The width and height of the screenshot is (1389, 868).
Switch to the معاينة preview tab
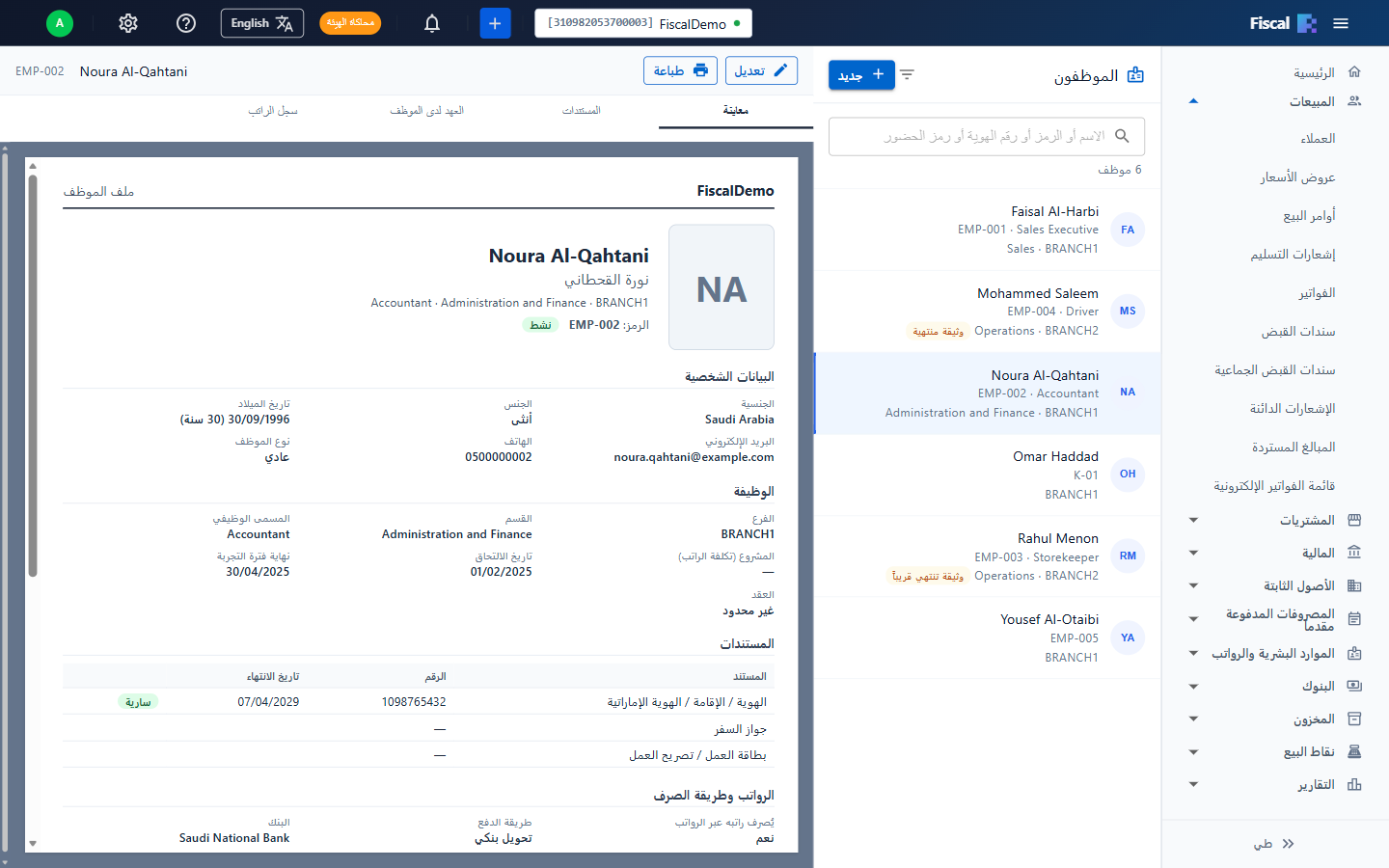[736, 111]
